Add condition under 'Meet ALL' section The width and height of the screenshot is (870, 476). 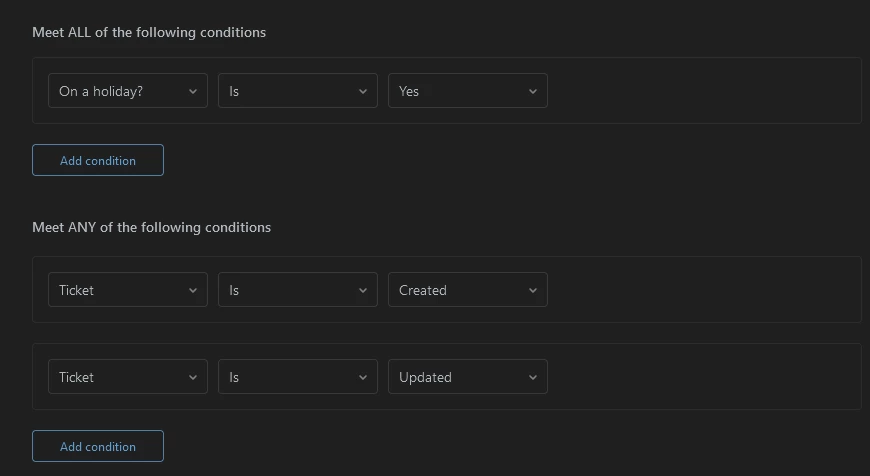[x=98, y=160]
